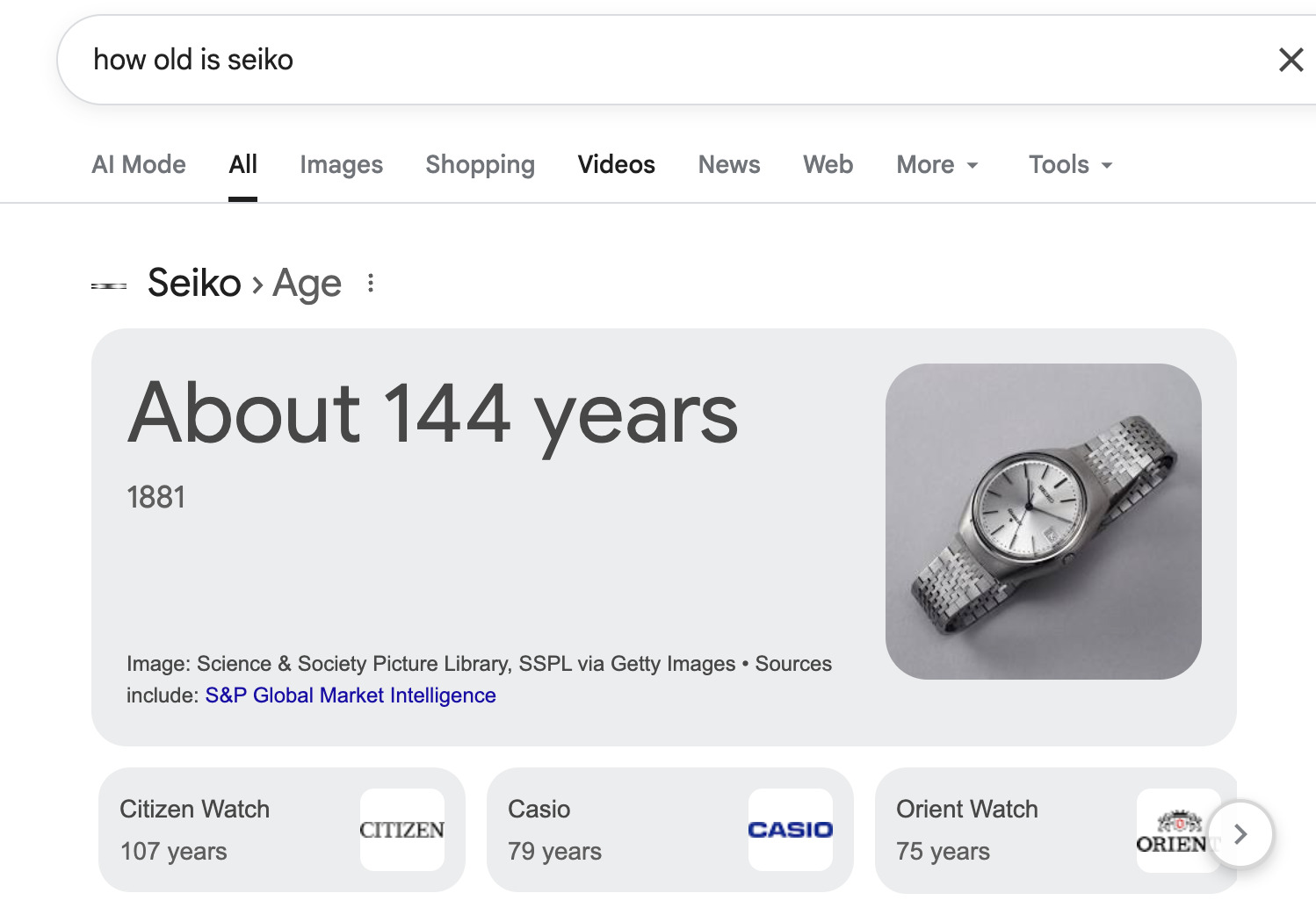Open the Tools dropdown
The image size is (1316, 922).
tap(1070, 164)
